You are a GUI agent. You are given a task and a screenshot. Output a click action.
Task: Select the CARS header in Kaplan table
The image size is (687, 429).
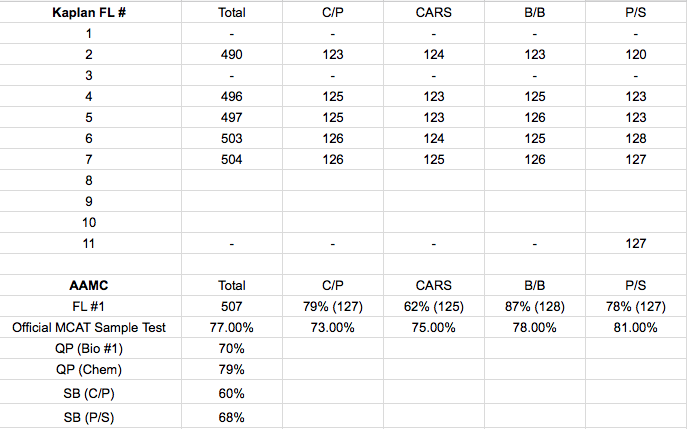coord(434,12)
